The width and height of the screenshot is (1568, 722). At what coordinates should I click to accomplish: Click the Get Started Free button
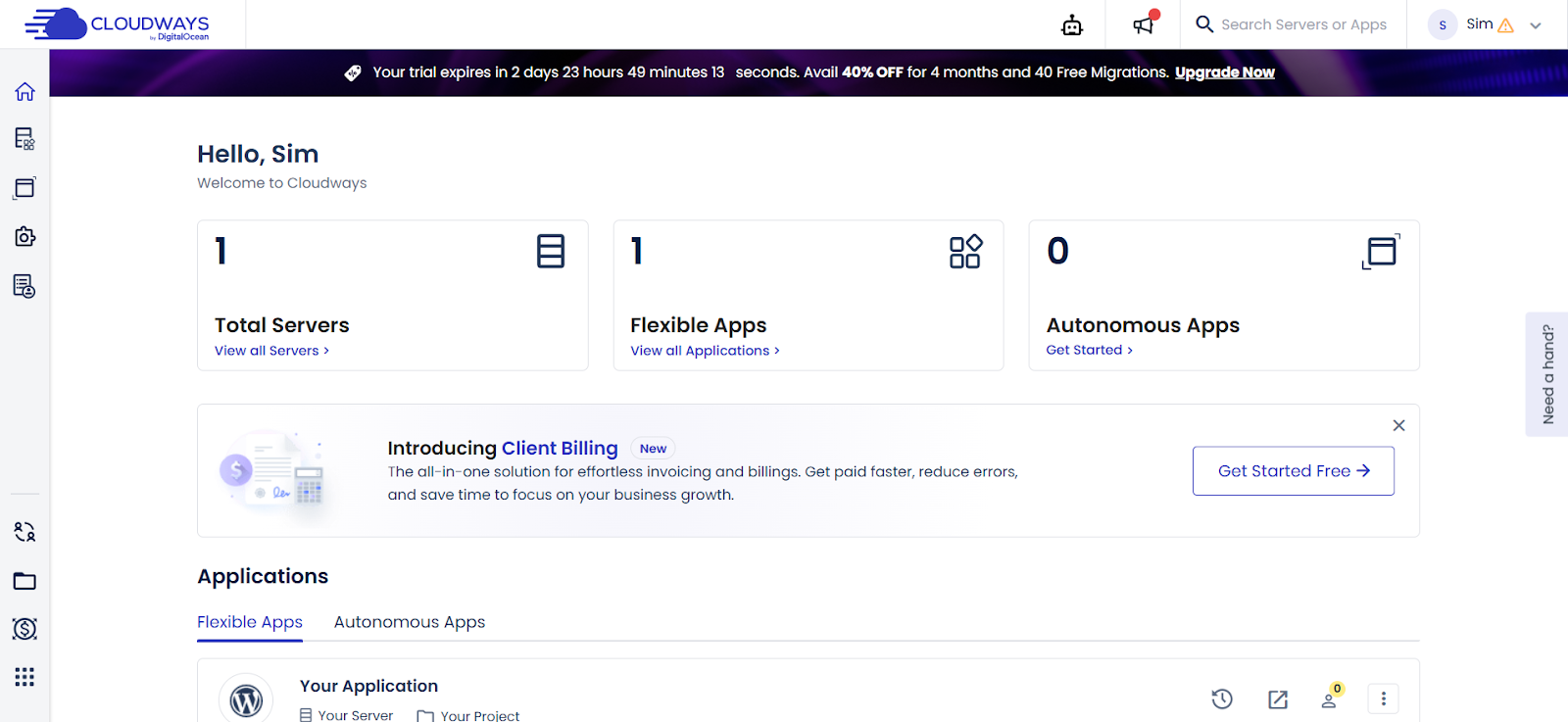coord(1294,471)
